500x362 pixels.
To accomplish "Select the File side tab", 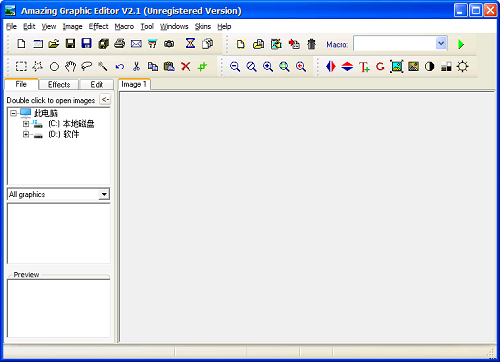I will [21, 84].
